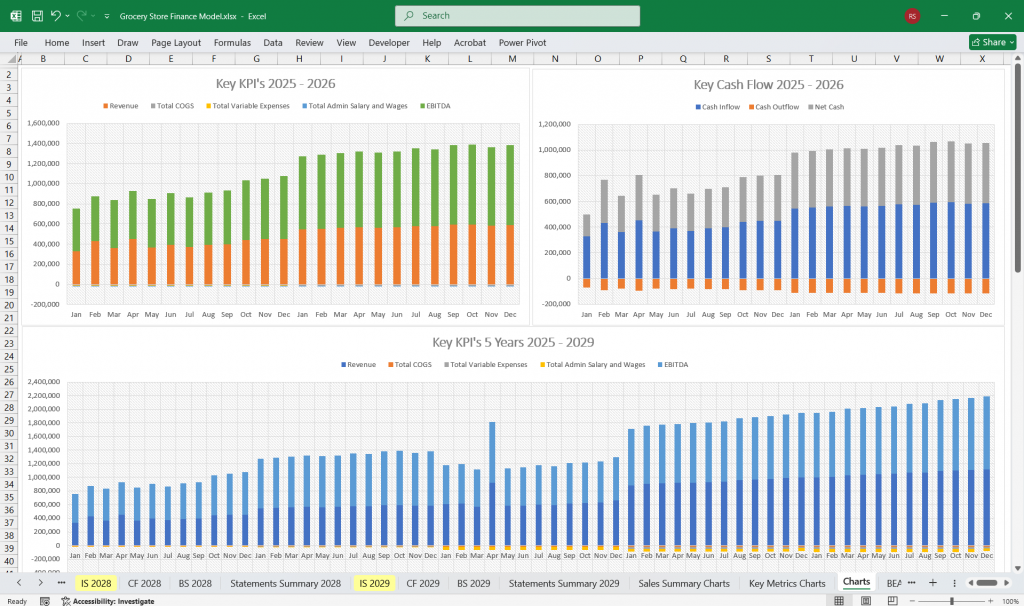Expand the Undo history dropdown arrow
This screenshot has height=606, width=1024.
(67, 15)
